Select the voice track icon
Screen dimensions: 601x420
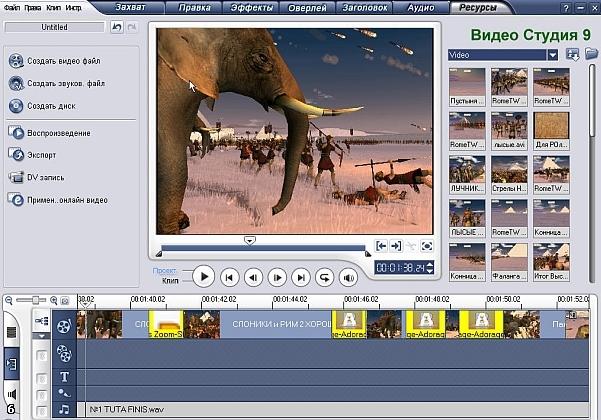[x=64, y=393]
